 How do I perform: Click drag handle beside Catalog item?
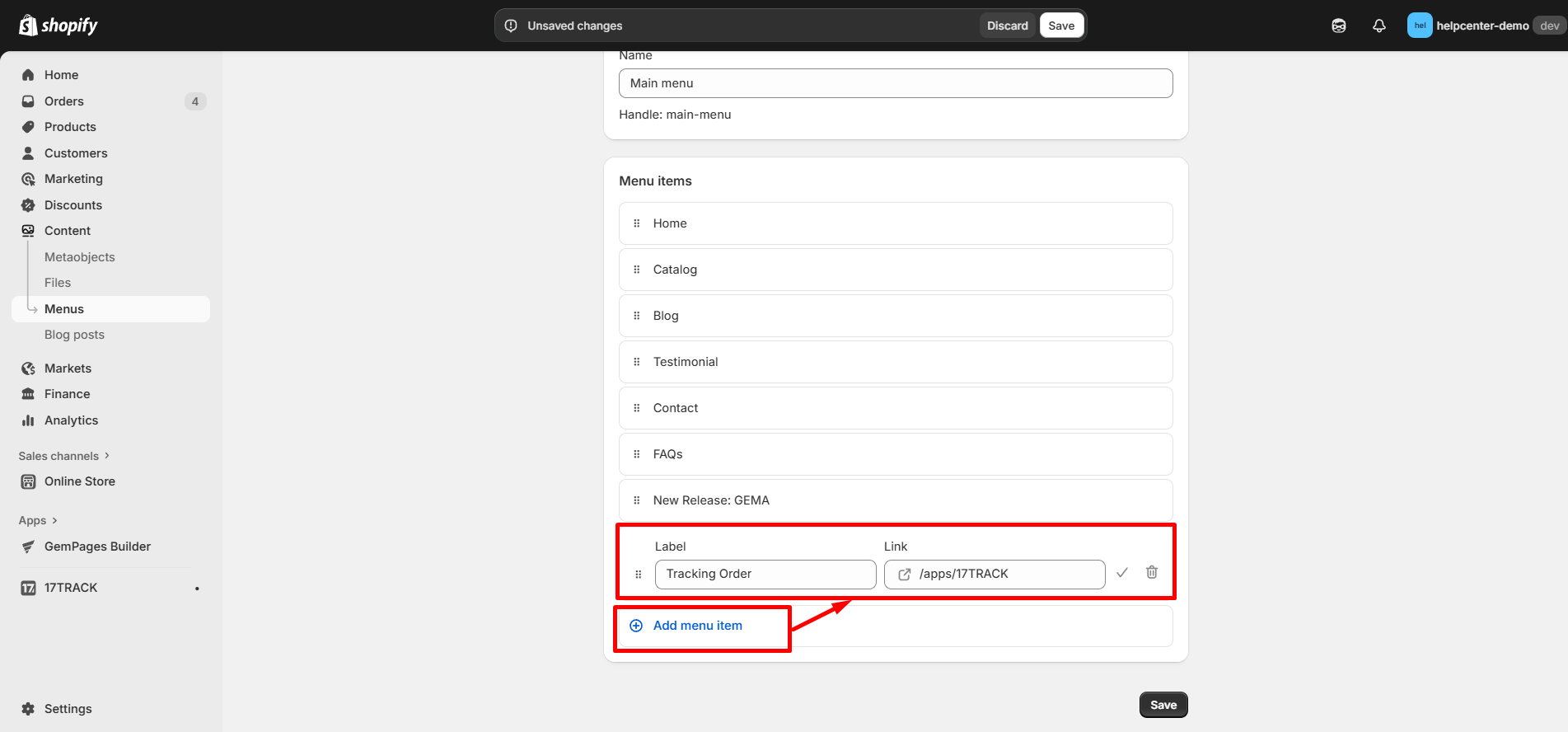(x=636, y=270)
